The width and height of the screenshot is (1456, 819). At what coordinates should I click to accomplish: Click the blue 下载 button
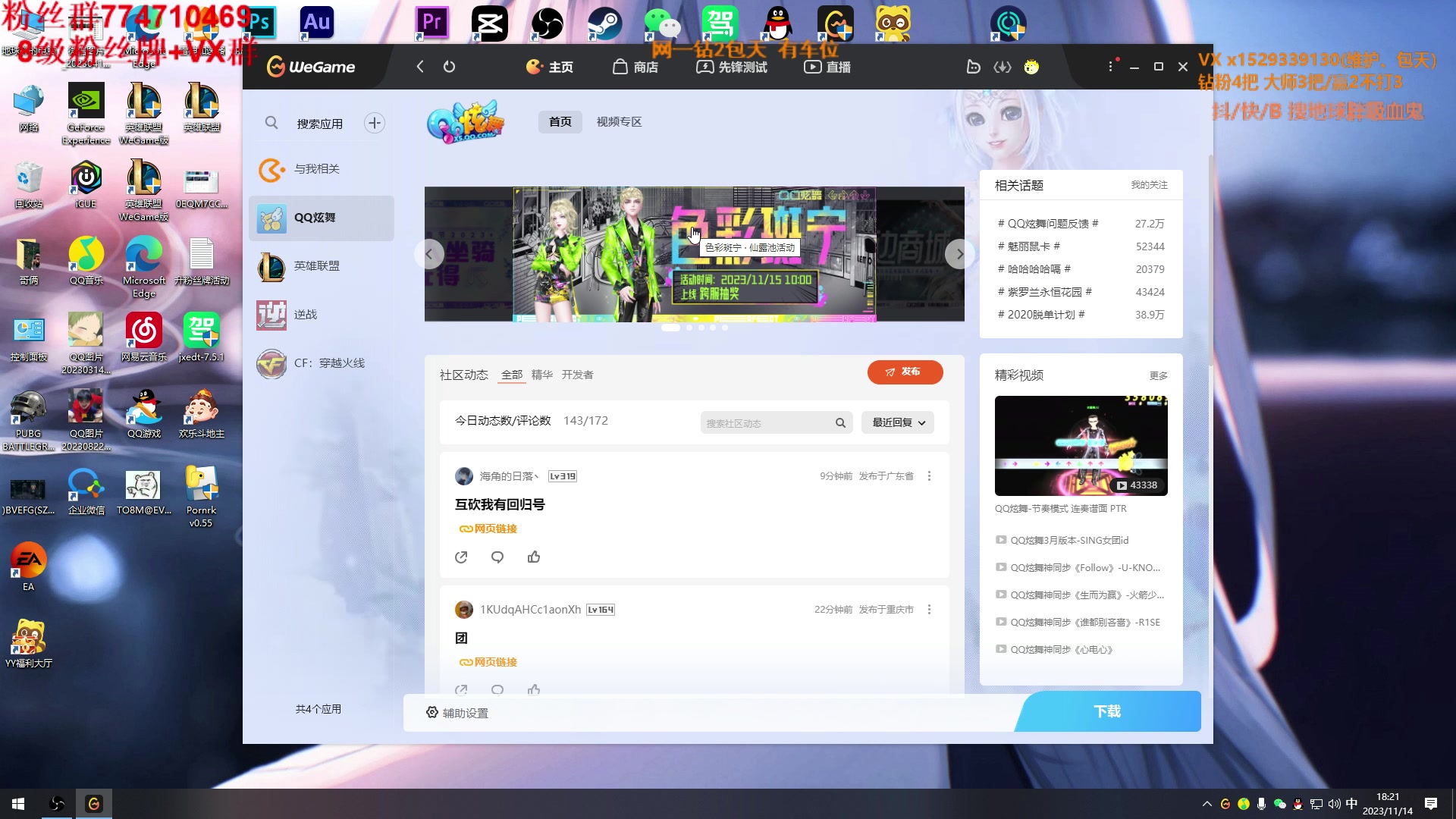[x=1107, y=711]
